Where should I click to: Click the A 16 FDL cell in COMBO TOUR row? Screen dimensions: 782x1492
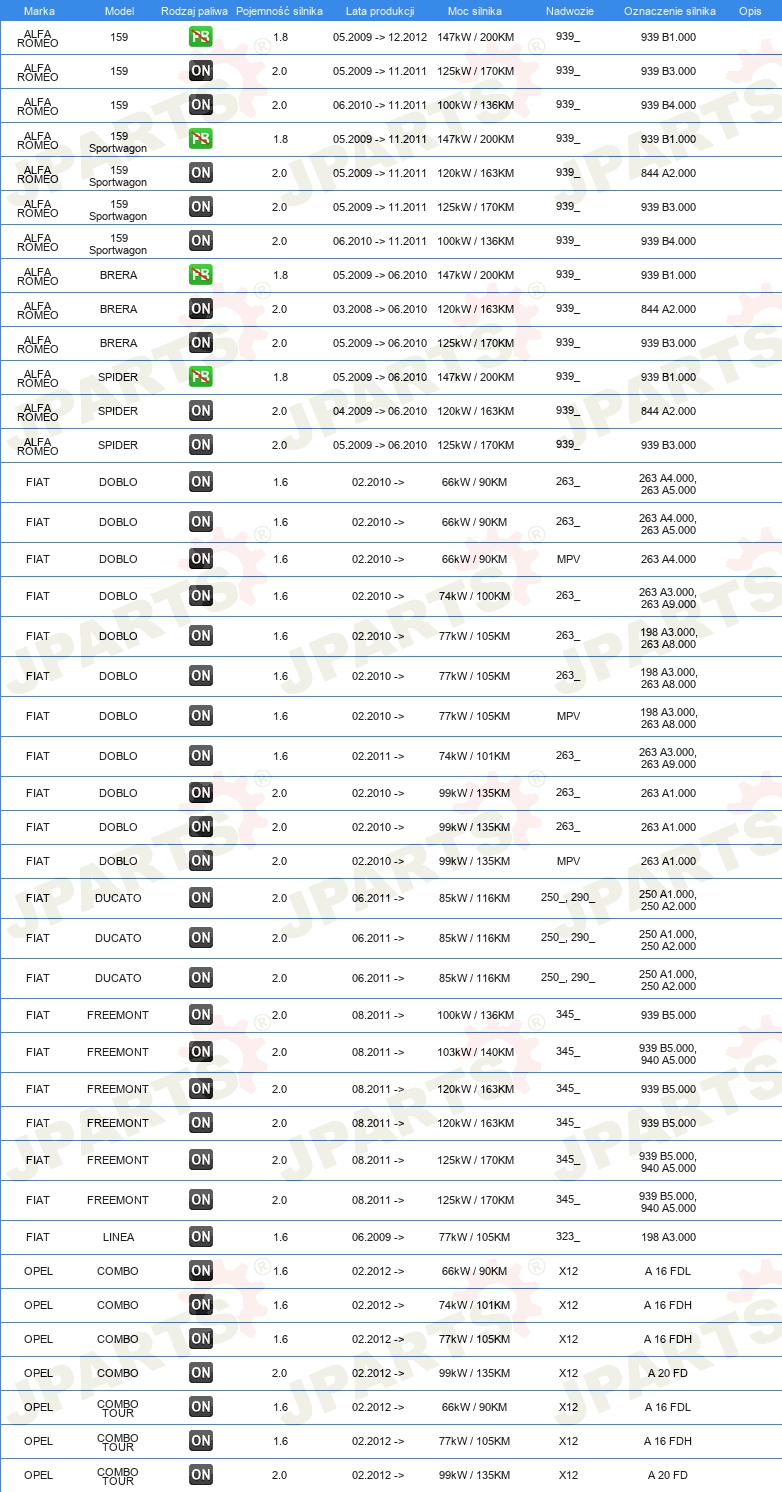click(668, 1407)
